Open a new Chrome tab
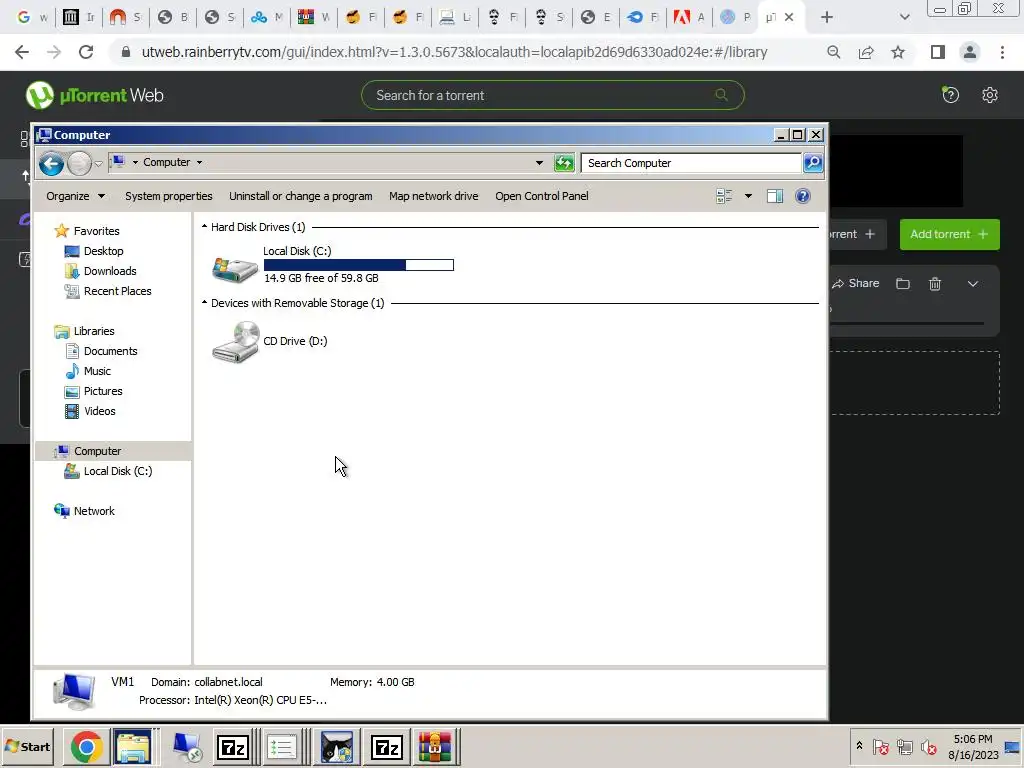The image size is (1024, 768). [826, 17]
